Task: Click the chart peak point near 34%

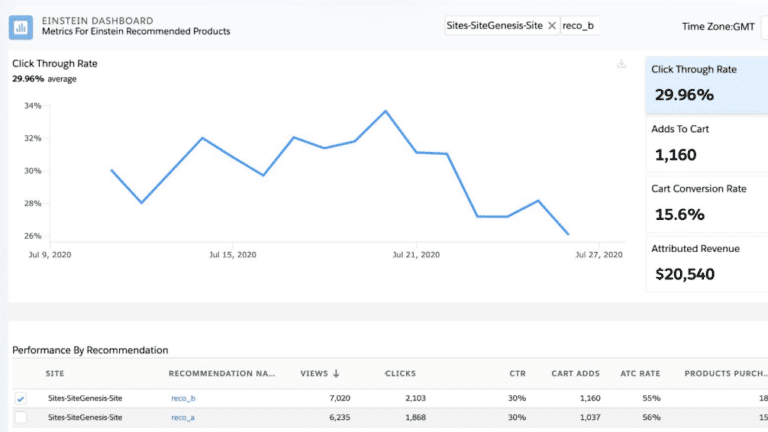Action: 385,111
